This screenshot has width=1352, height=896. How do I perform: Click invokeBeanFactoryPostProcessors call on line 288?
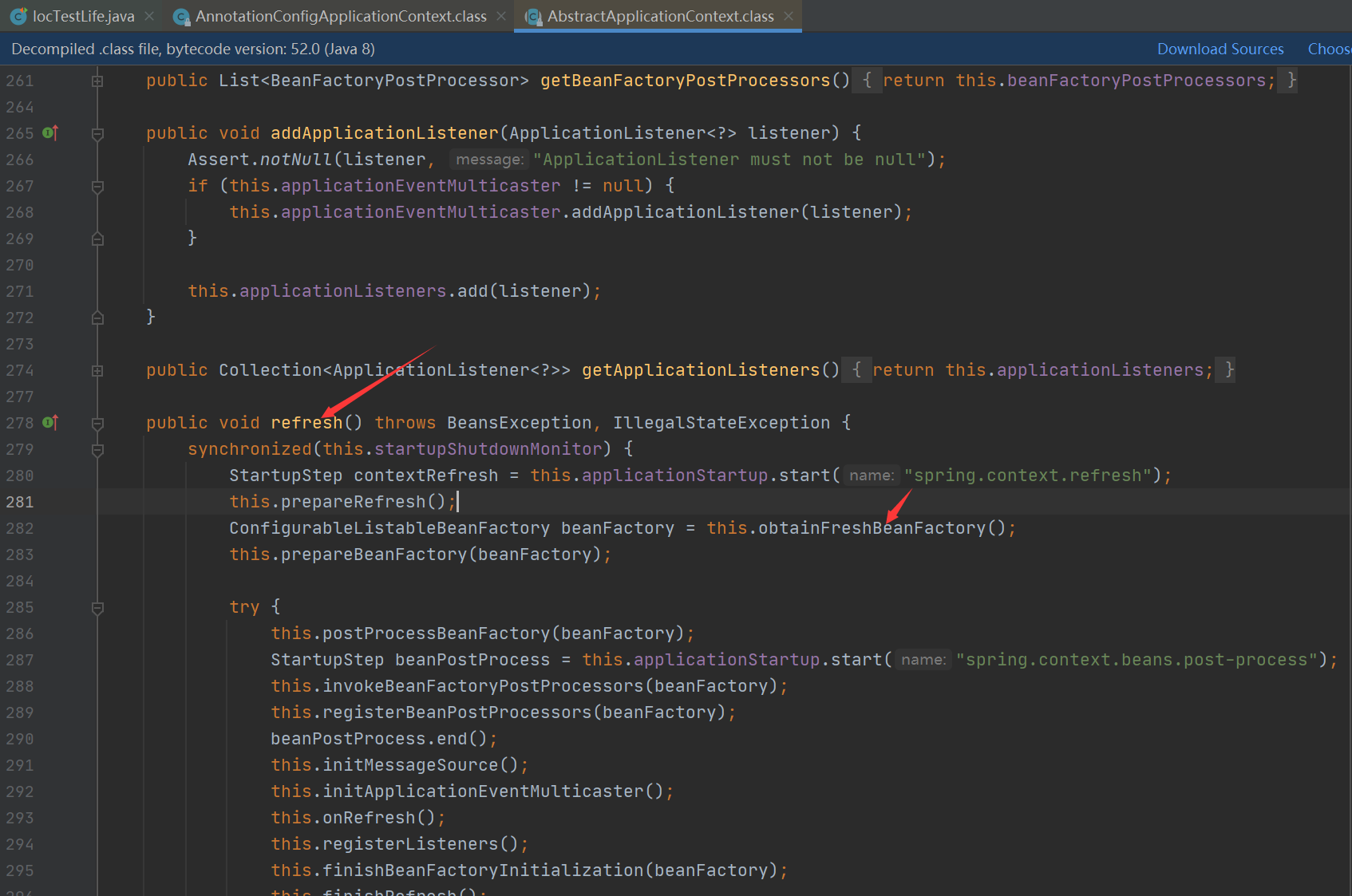(x=483, y=686)
